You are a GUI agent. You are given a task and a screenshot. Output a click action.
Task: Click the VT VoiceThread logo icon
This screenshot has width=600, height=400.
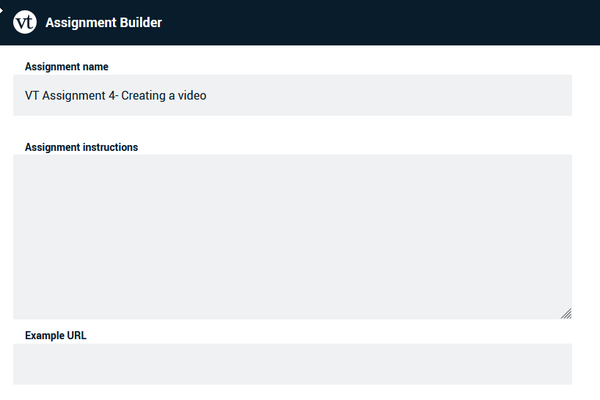click(x=25, y=22)
